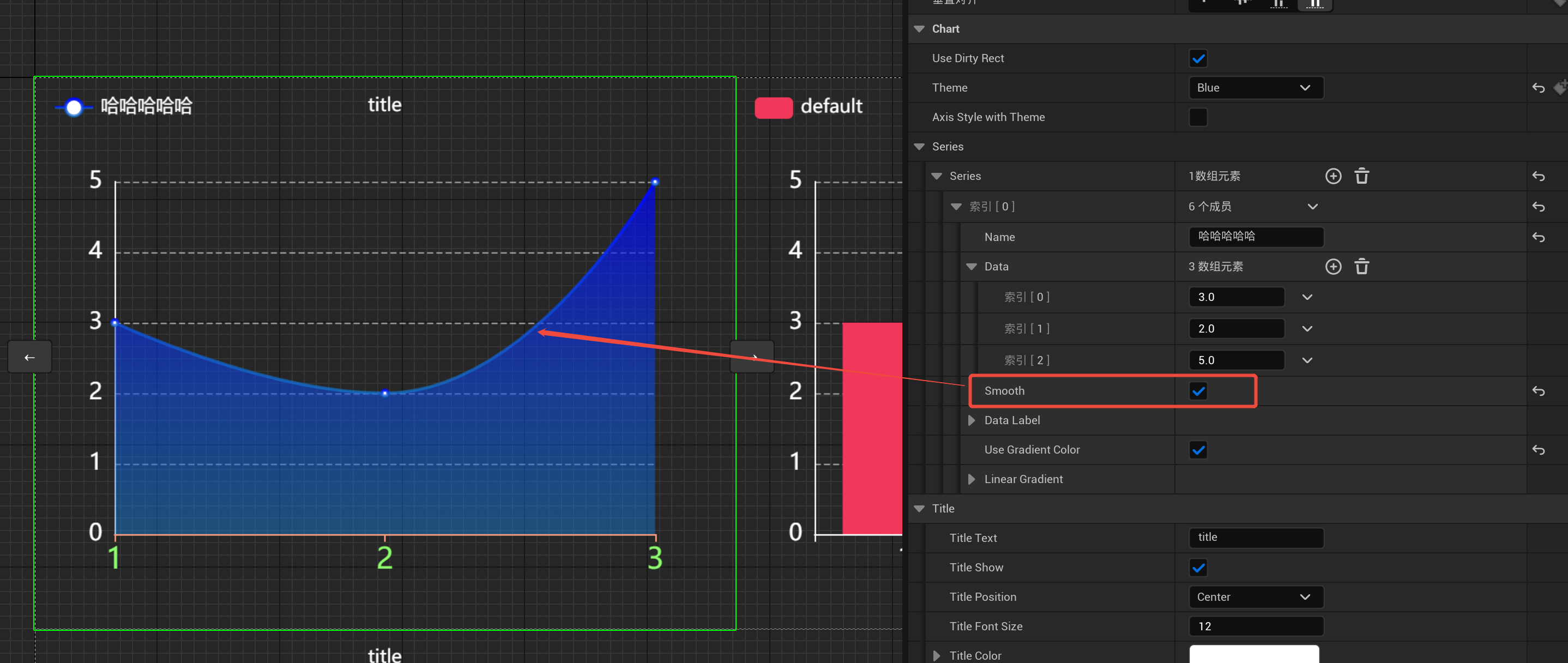Revert the 索引[0] series to default

1539,207
